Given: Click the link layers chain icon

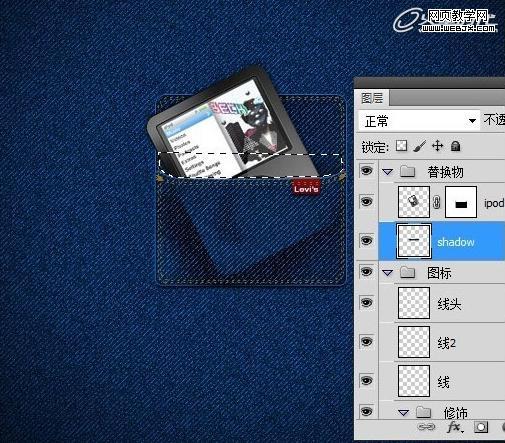Looking at the screenshot, I should click(426, 427).
